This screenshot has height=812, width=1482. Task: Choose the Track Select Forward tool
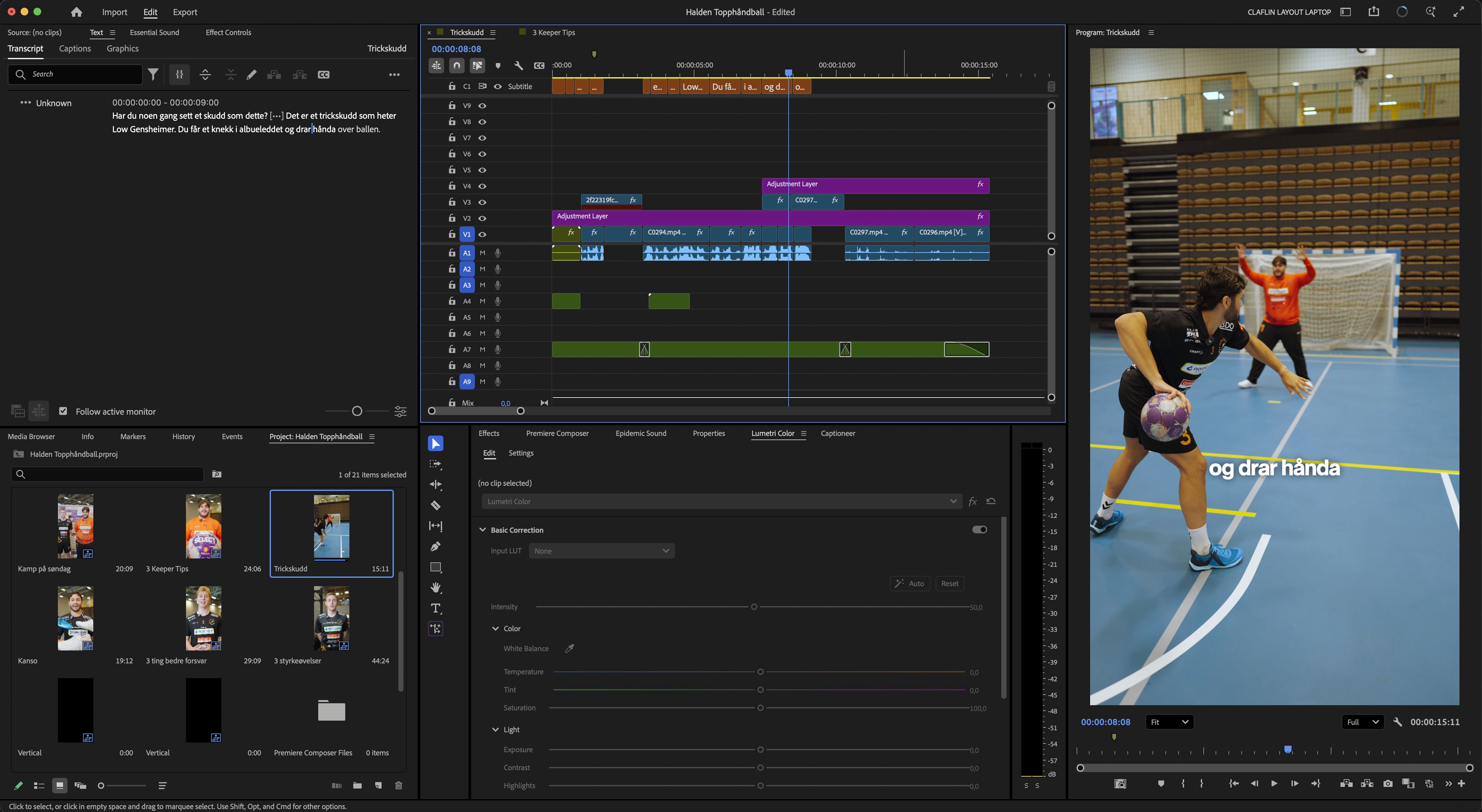coord(436,464)
